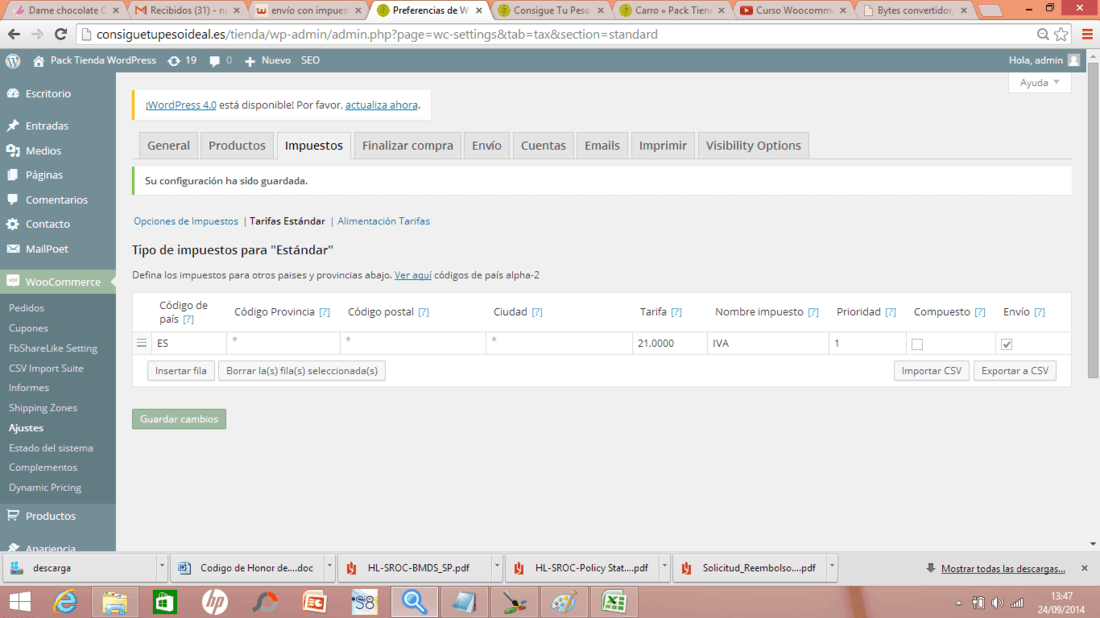This screenshot has height=618, width=1100.
Task: Switch to the General settings tab
Action: tap(168, 145)
